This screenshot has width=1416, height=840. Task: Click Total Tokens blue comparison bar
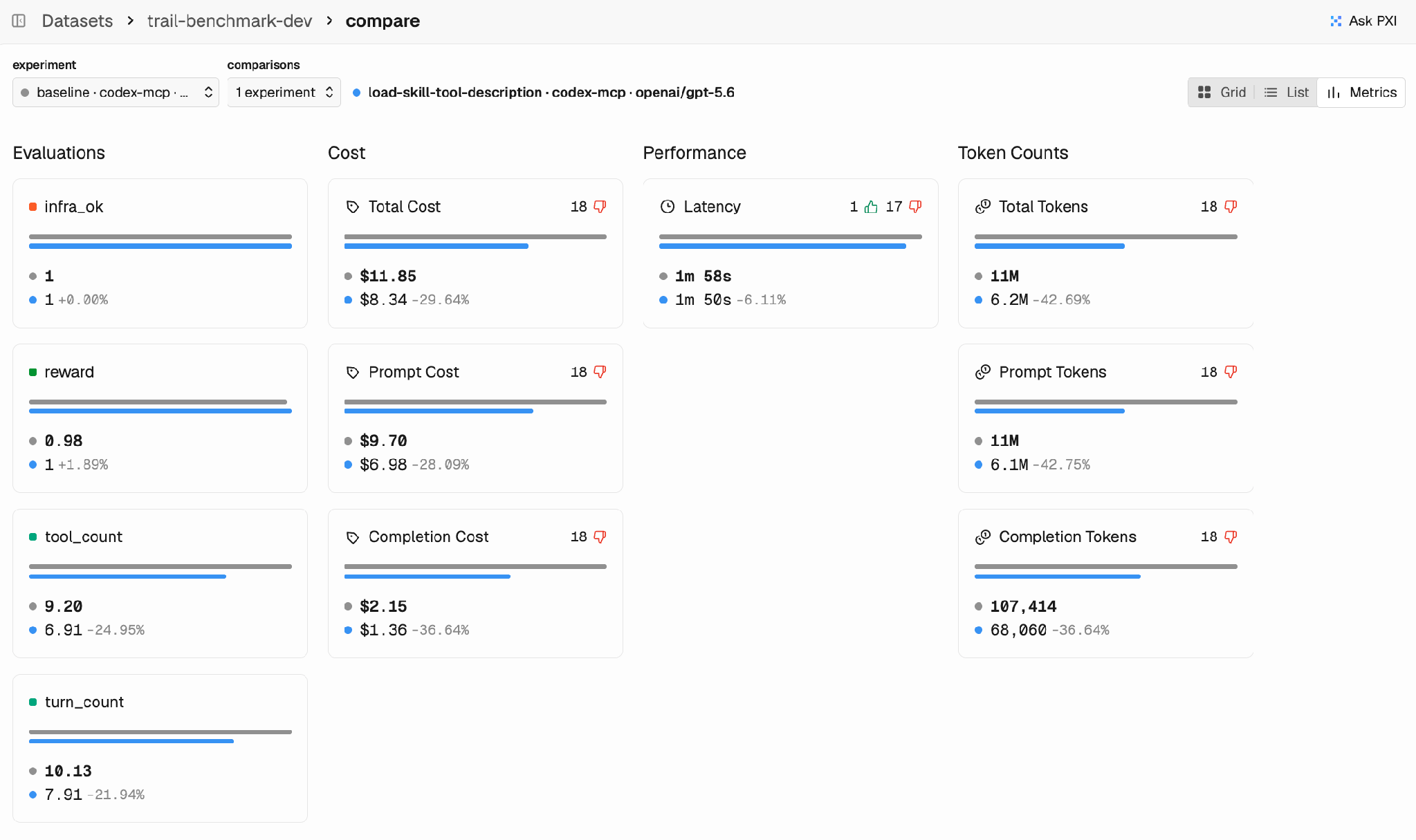tap(1049, 246)
